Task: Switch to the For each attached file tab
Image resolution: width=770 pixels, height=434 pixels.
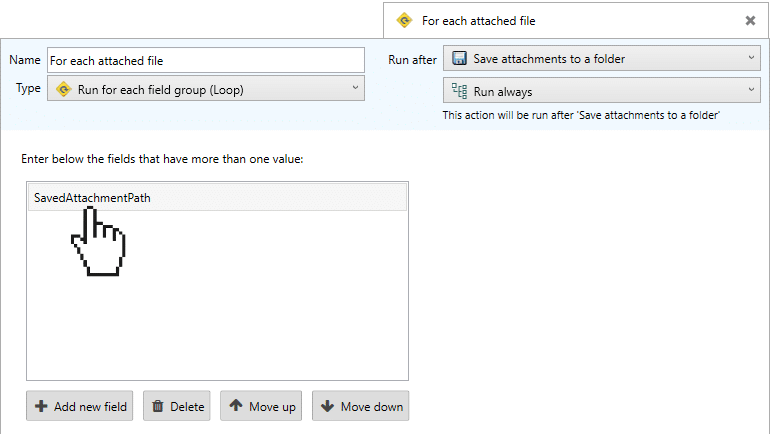Action: coord(478,21)
